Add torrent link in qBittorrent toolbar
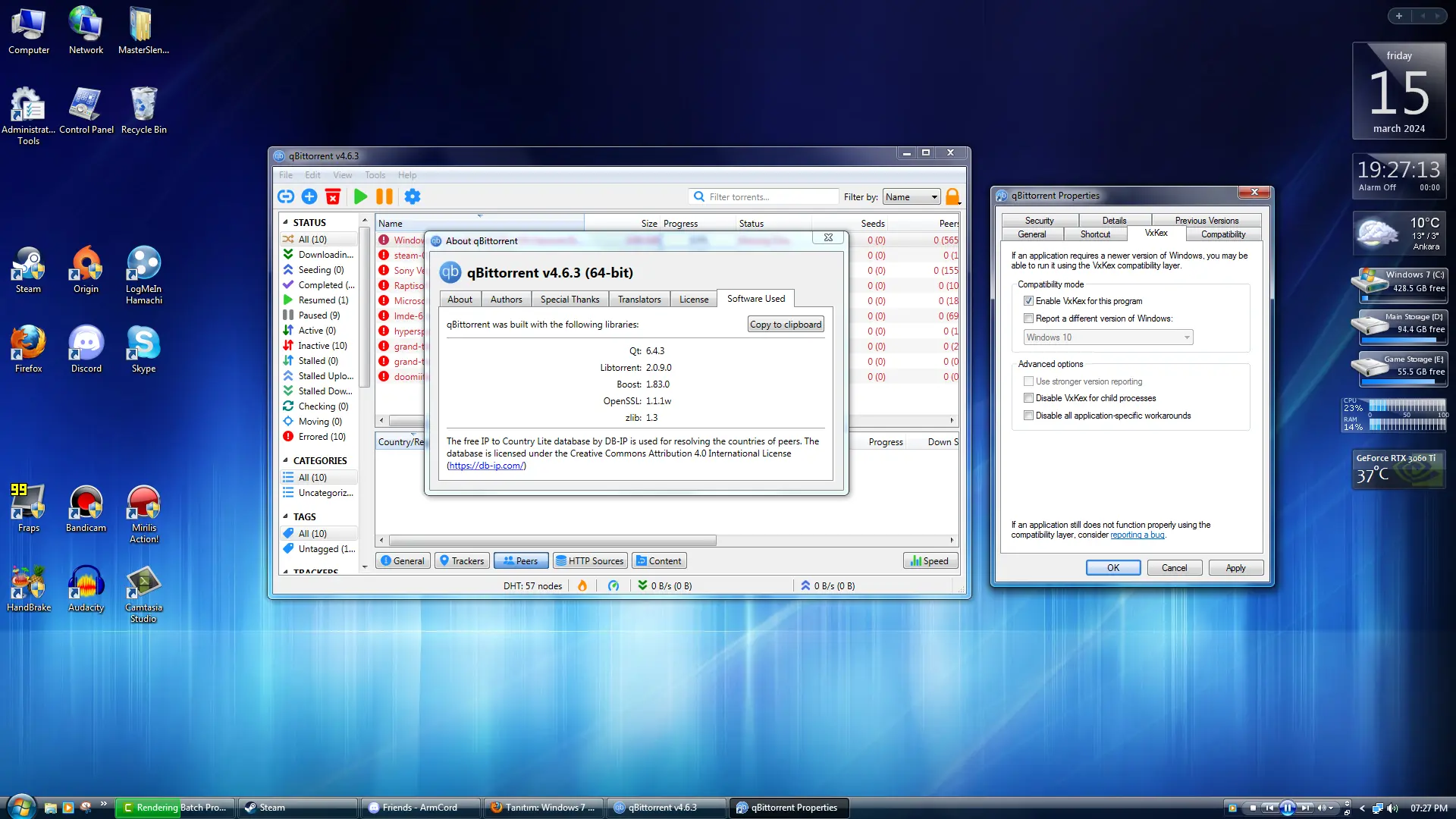 [286, 196]
